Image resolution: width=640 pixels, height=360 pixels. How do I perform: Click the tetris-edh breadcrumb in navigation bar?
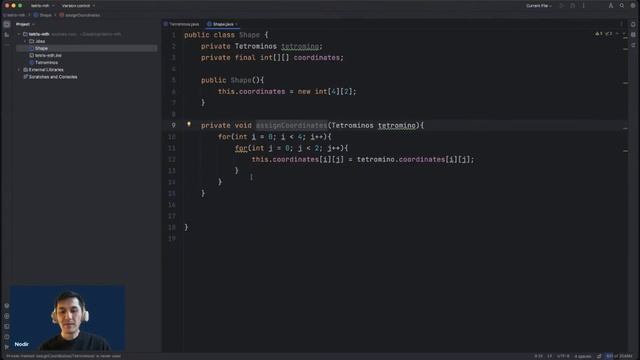click(x=14, y=15)
